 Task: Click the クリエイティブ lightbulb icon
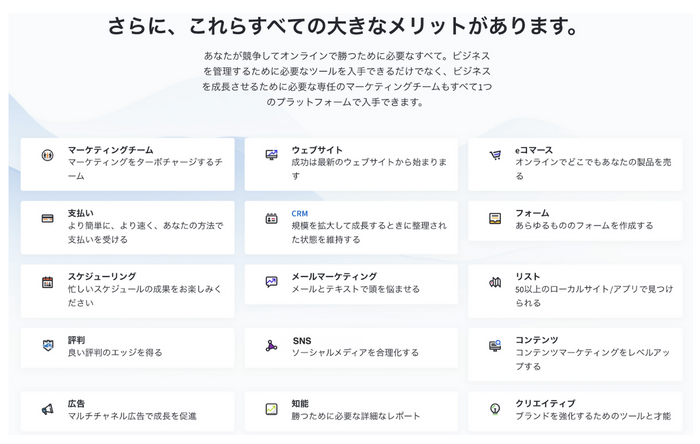pyautogui.click(x=495, y=409)
